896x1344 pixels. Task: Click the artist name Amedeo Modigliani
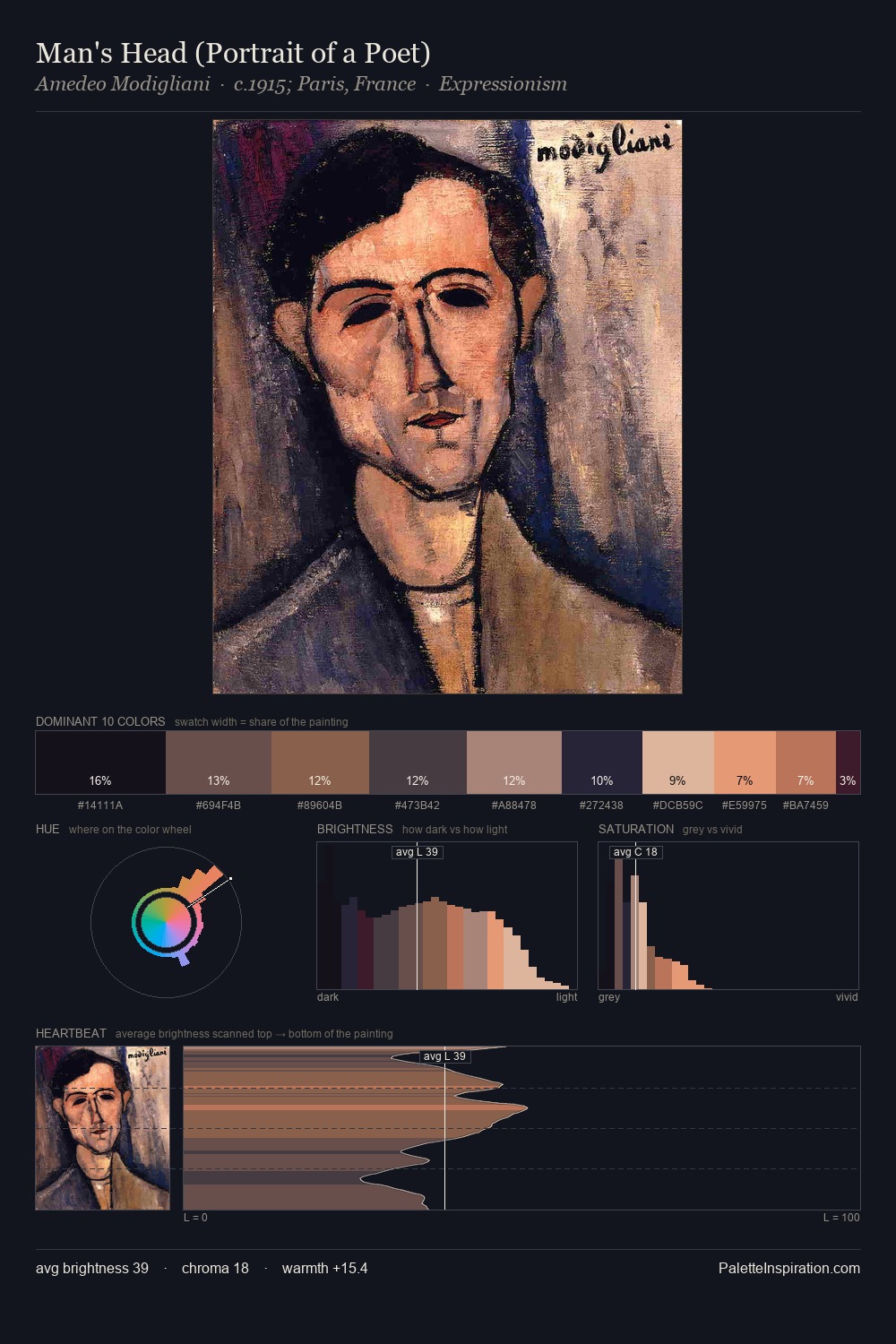(123, 84)
